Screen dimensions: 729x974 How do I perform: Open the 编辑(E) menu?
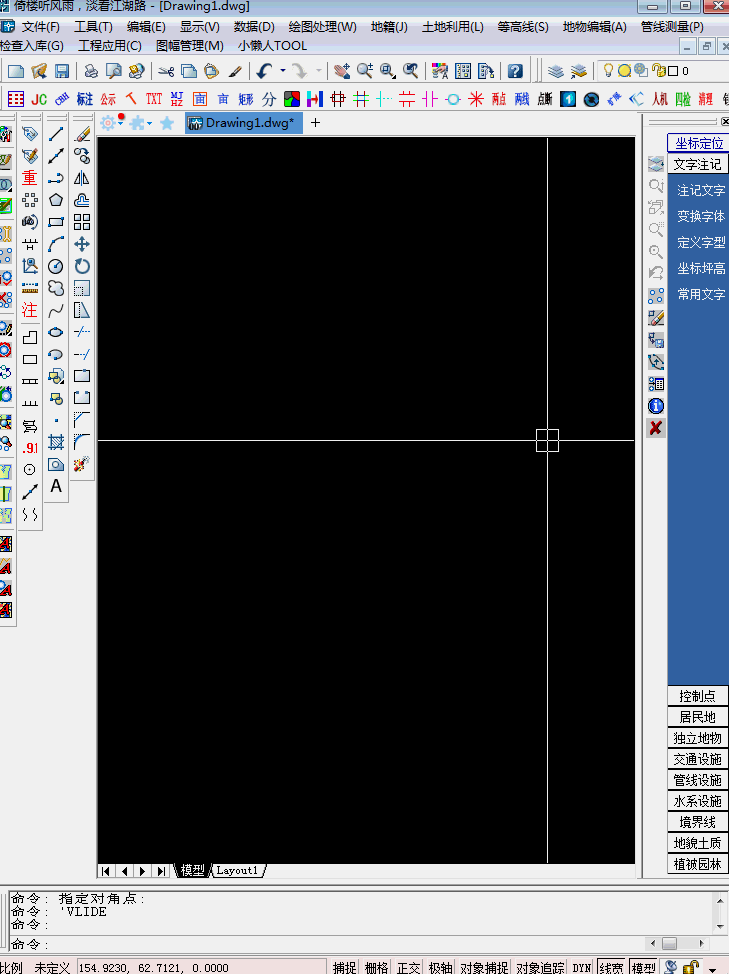146,27
